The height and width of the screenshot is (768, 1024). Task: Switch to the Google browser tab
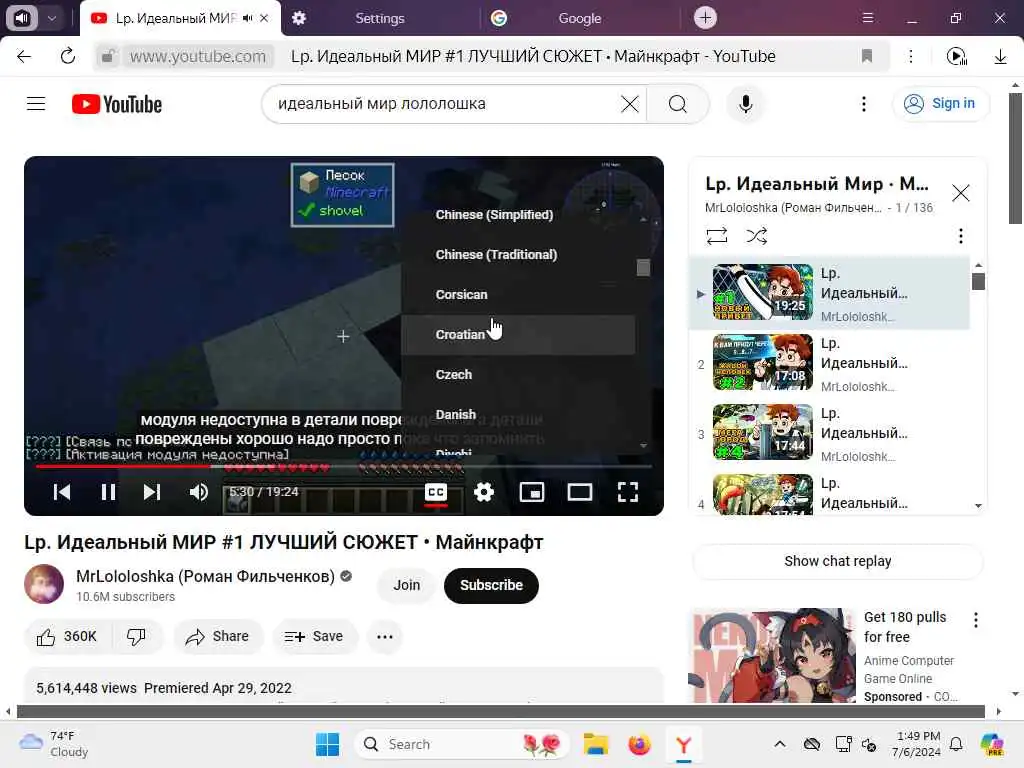click(579, 18)
